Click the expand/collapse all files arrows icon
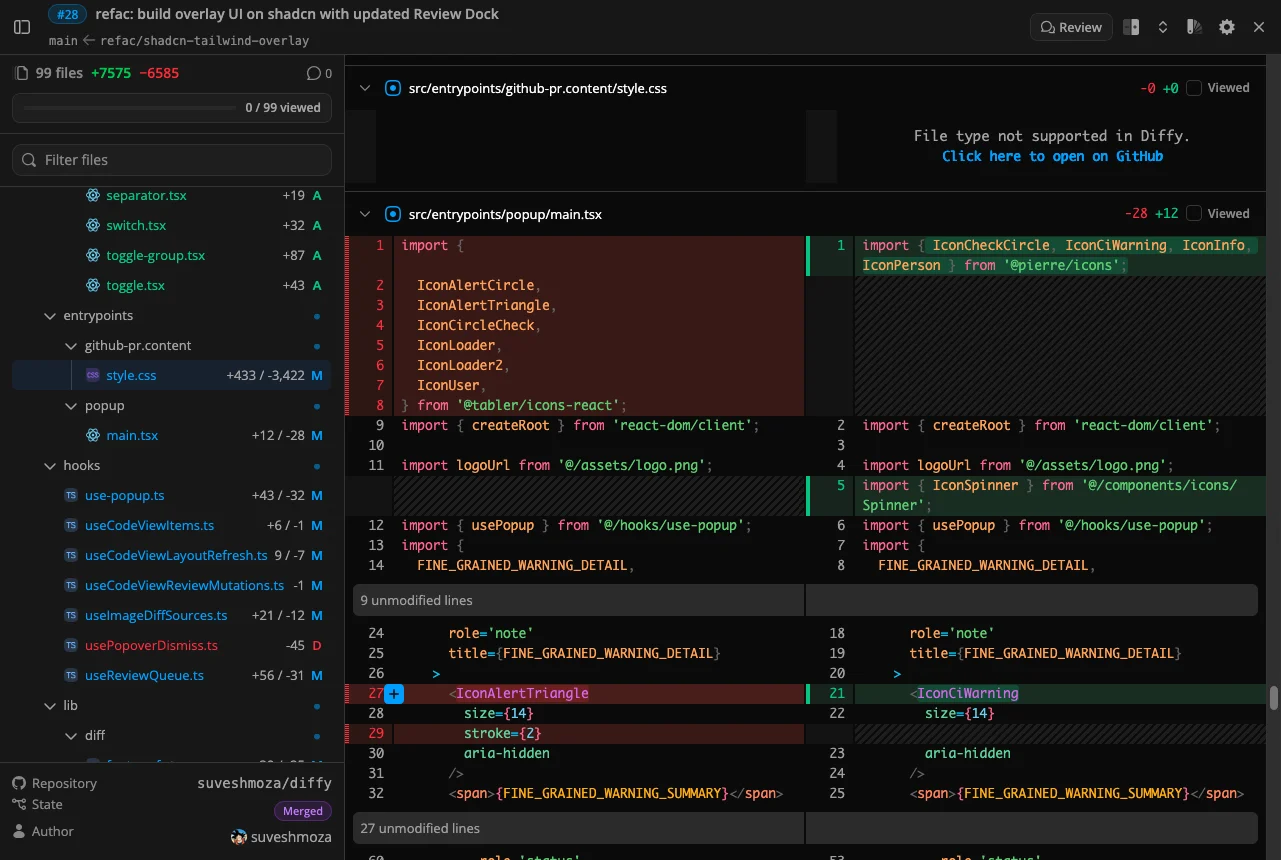Screen dimensions: 1281x860 coord(1163,27)
